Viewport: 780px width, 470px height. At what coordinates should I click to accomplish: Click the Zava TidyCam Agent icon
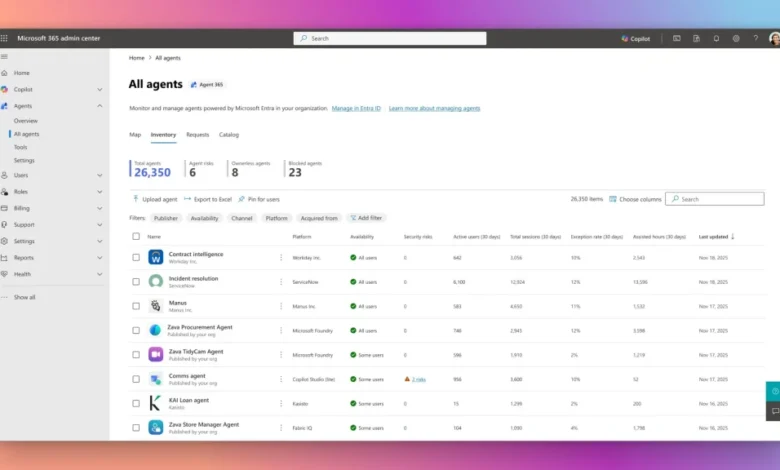[x=156, y=354]
